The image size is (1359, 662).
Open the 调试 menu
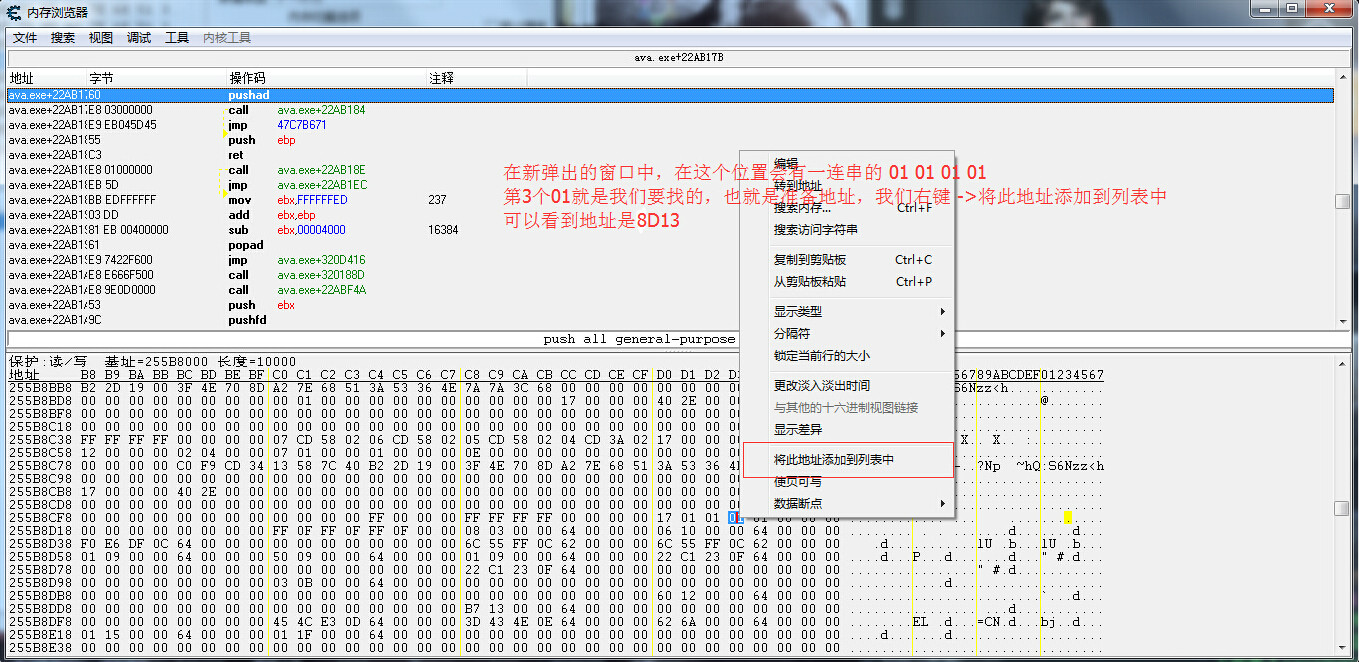(x=139, y=38)
